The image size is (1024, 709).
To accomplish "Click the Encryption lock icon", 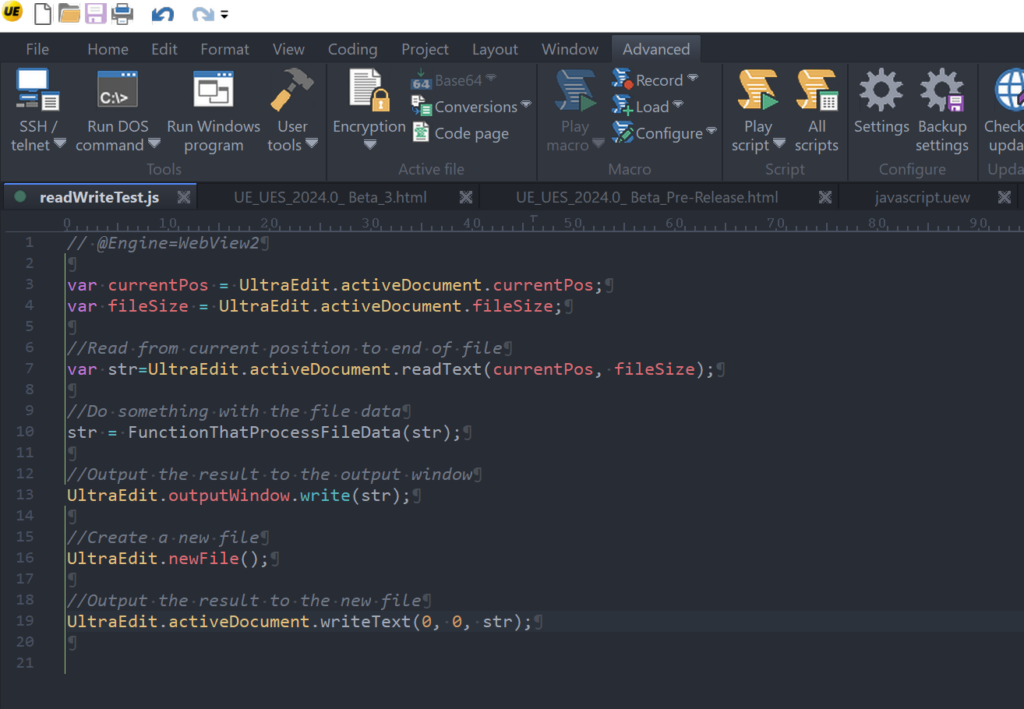I will [x=369, y=89].
